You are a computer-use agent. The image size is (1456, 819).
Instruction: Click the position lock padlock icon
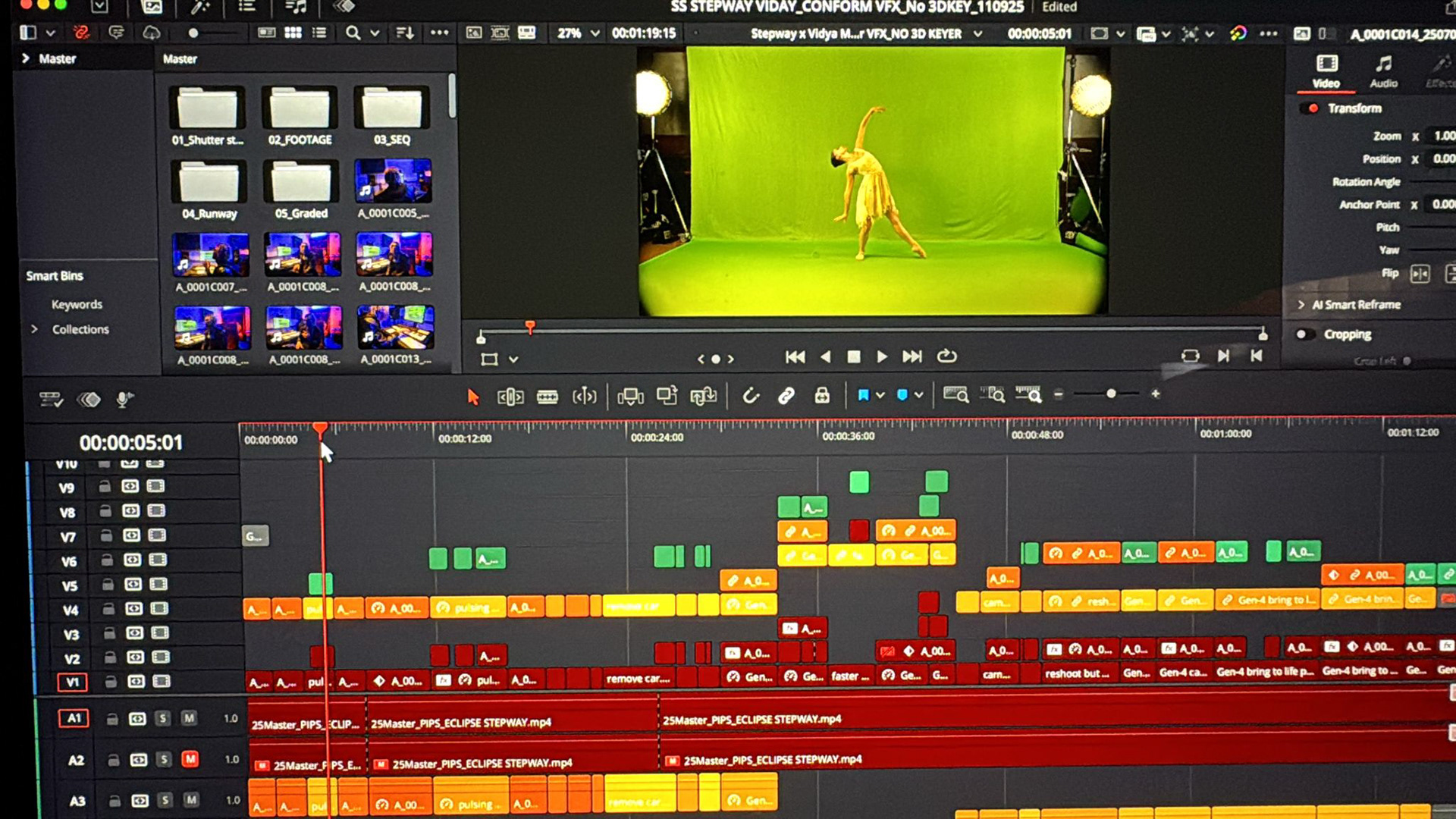click(822, 396)
